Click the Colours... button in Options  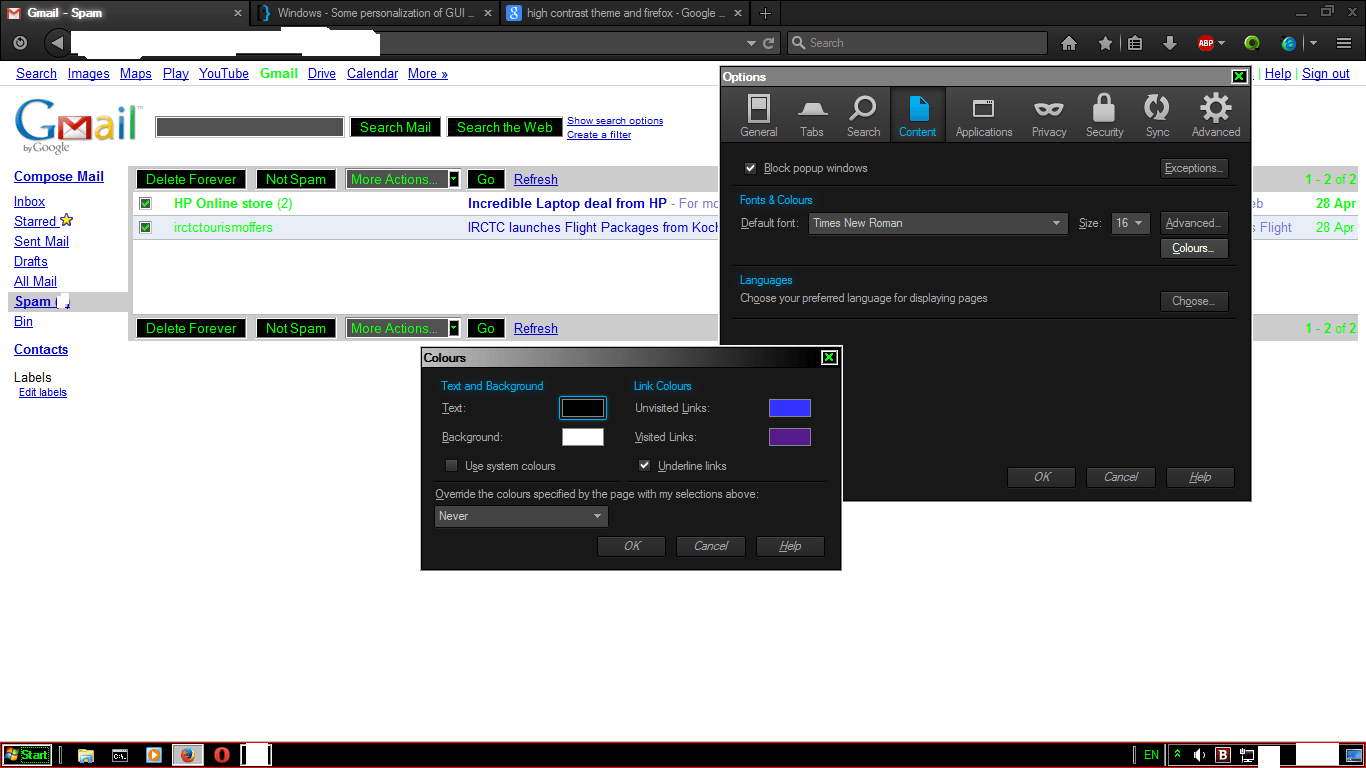point(1194,248)
